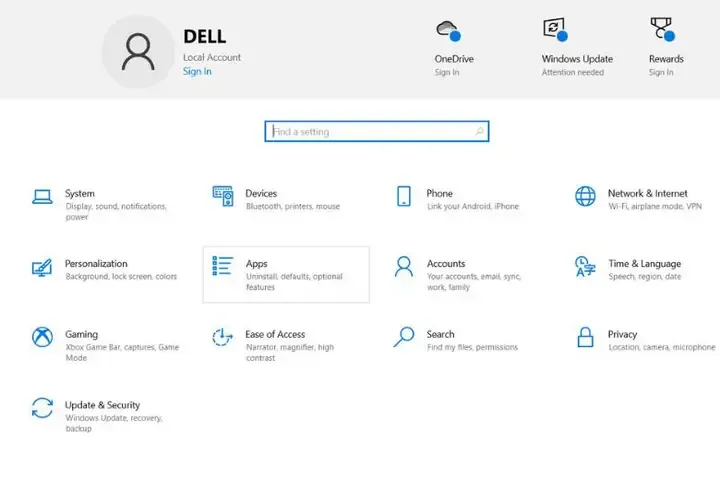Screen dimensions: 720x480
Task: Open the Personalization paintbrush icon
Action: point(42,267)
